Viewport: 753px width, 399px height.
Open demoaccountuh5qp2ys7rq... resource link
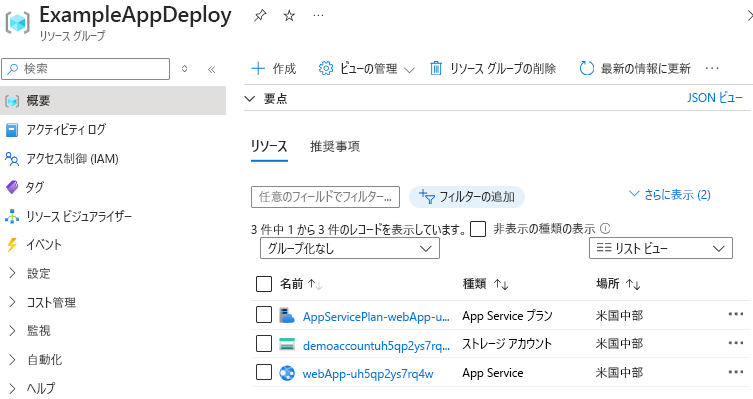(376, 345)
